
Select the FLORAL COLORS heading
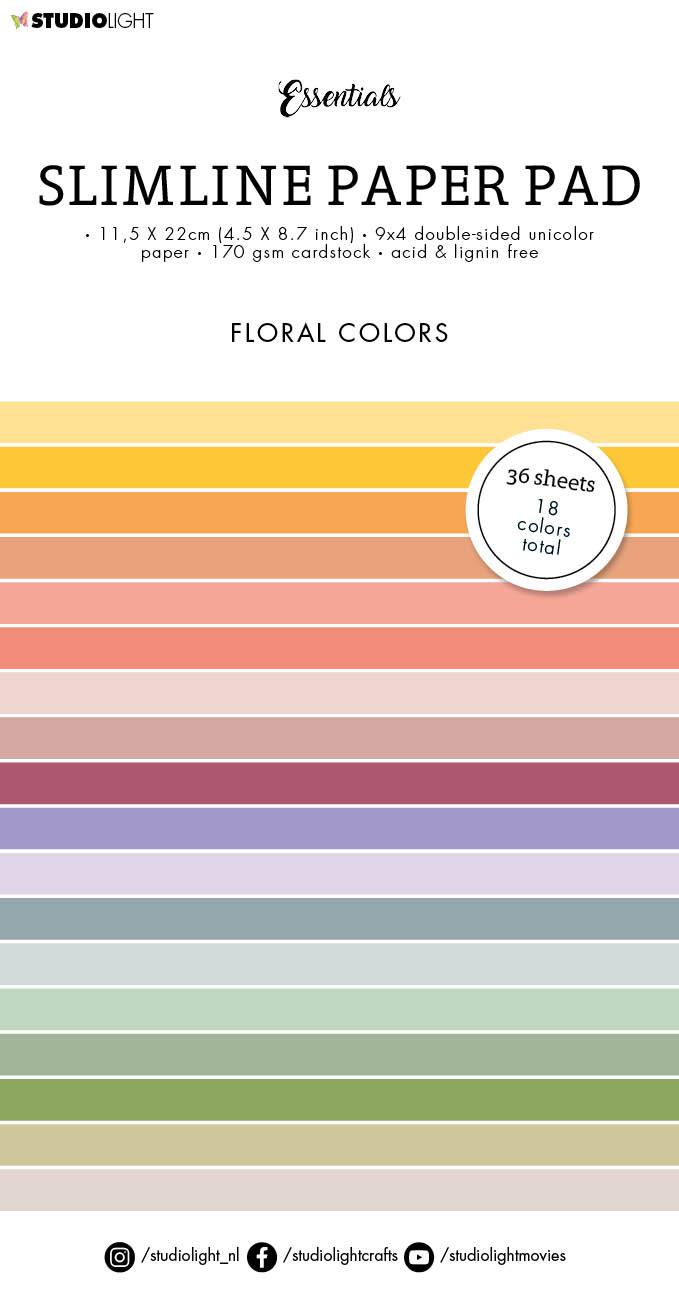[339, 333]
